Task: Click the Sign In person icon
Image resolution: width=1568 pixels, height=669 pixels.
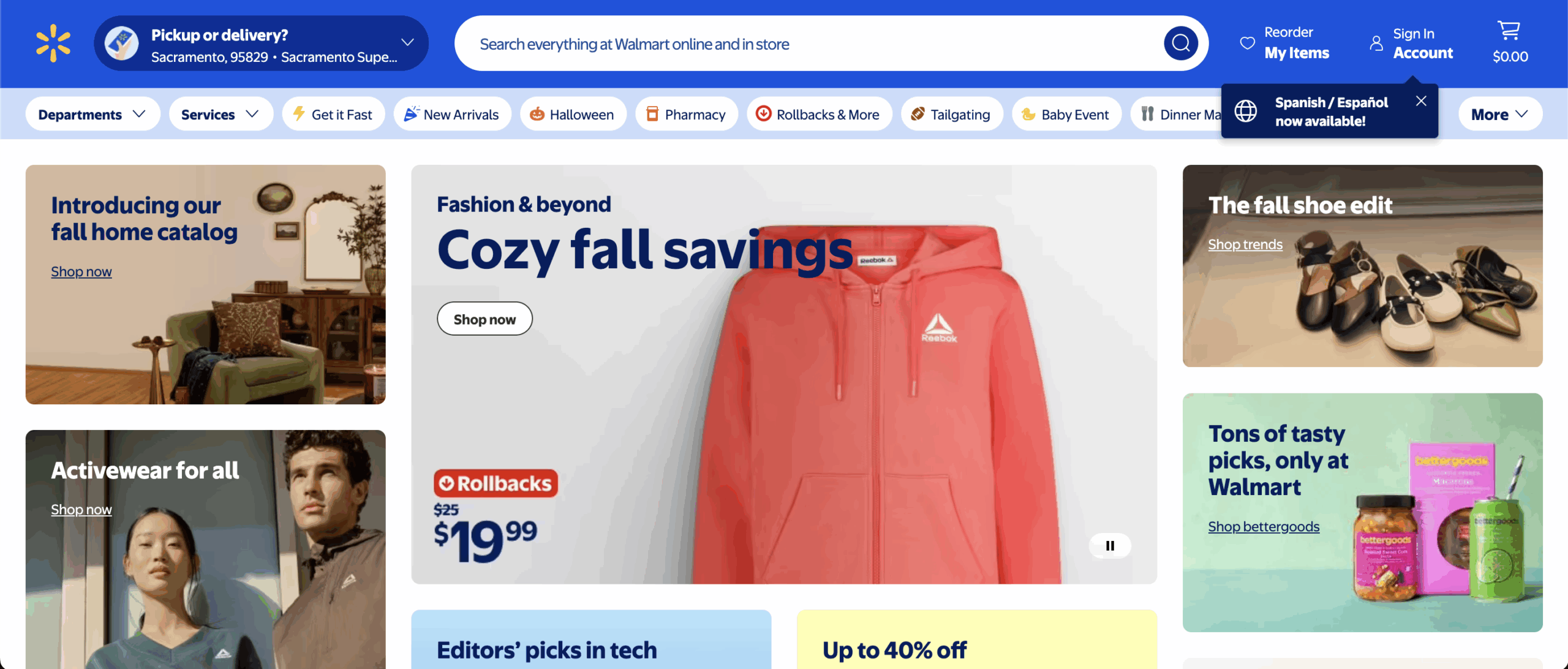Action: tap(1376, 43)
